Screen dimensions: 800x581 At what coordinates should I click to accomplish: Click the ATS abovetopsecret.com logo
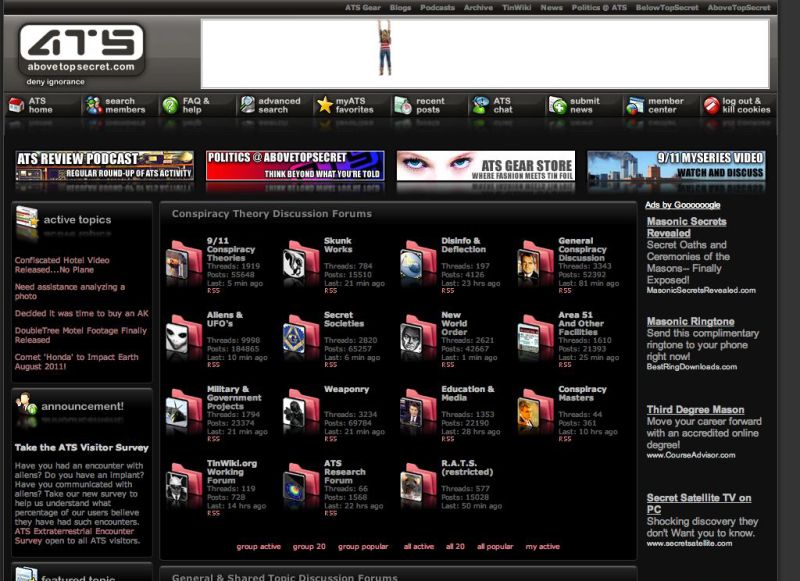pos(81,50)
